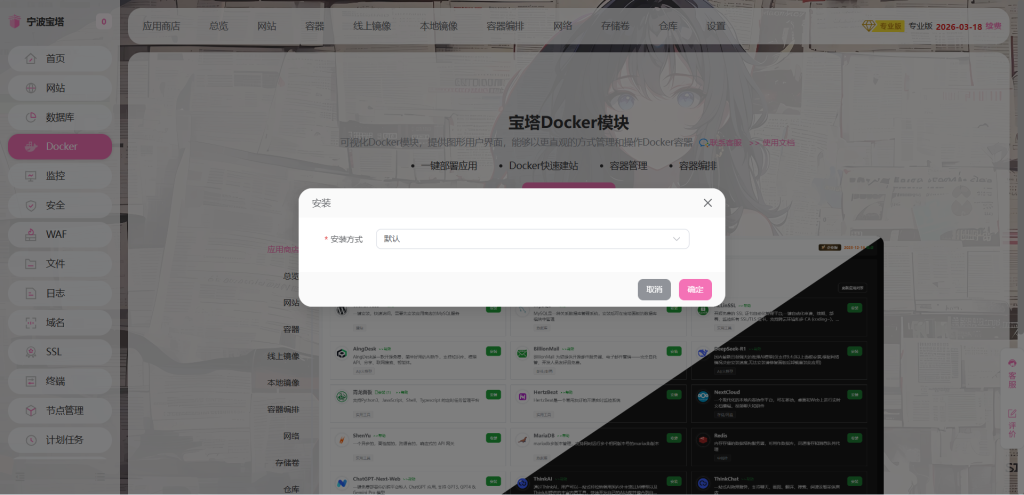The width and height of the screenshot is (1024, 495).
Task: Go to the 设置 tab
Action: pos(716,26)
